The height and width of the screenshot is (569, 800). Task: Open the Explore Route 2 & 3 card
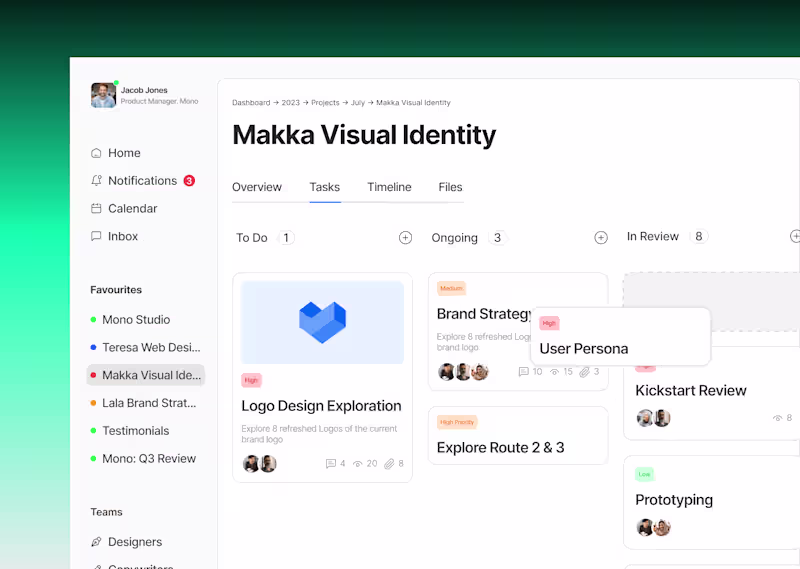tap(518, 436)
